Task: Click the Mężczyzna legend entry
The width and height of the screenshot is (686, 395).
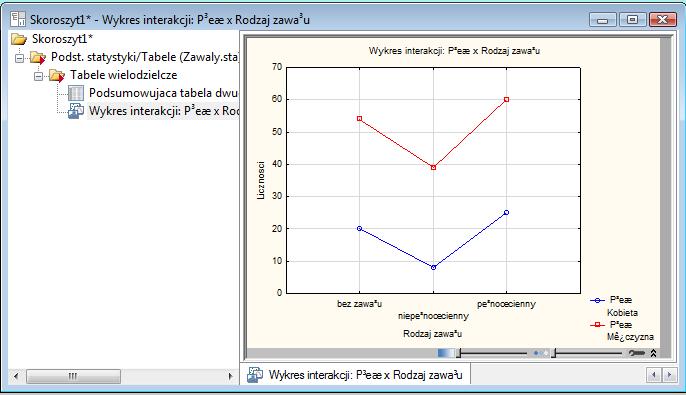Action: [630, 337]
